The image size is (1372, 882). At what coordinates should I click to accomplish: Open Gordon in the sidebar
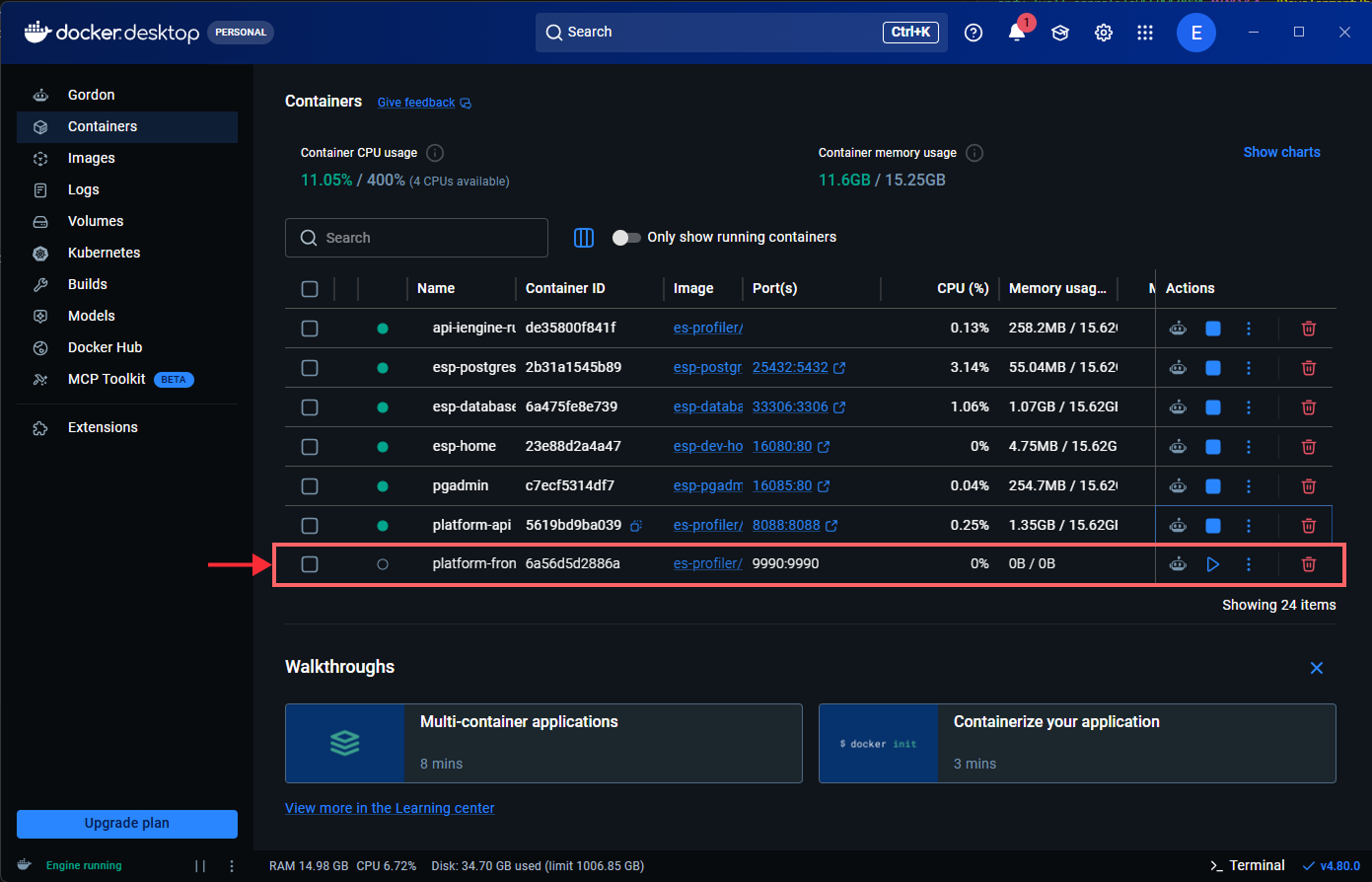(x=127, y=96)
